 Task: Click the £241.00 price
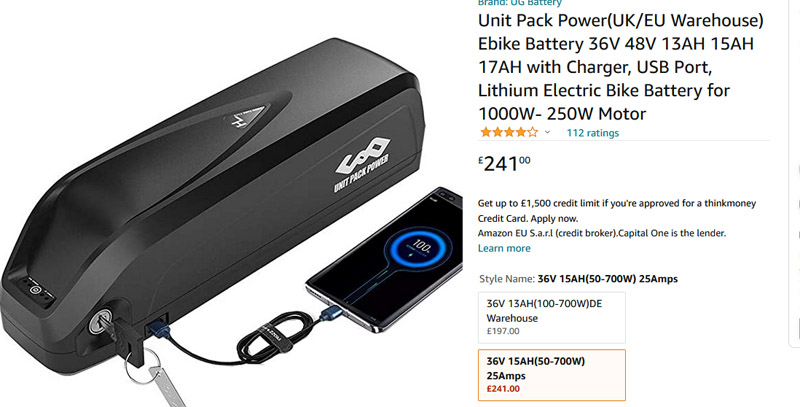(504, 164)
